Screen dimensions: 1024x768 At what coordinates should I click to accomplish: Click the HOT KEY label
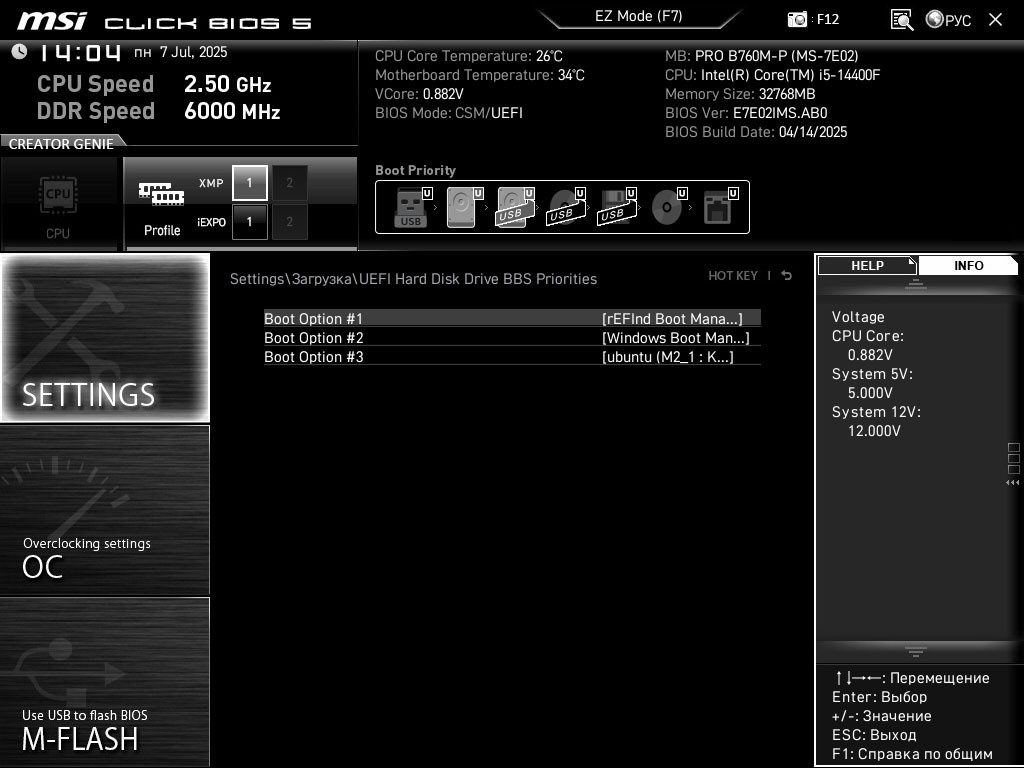(733, 276)
